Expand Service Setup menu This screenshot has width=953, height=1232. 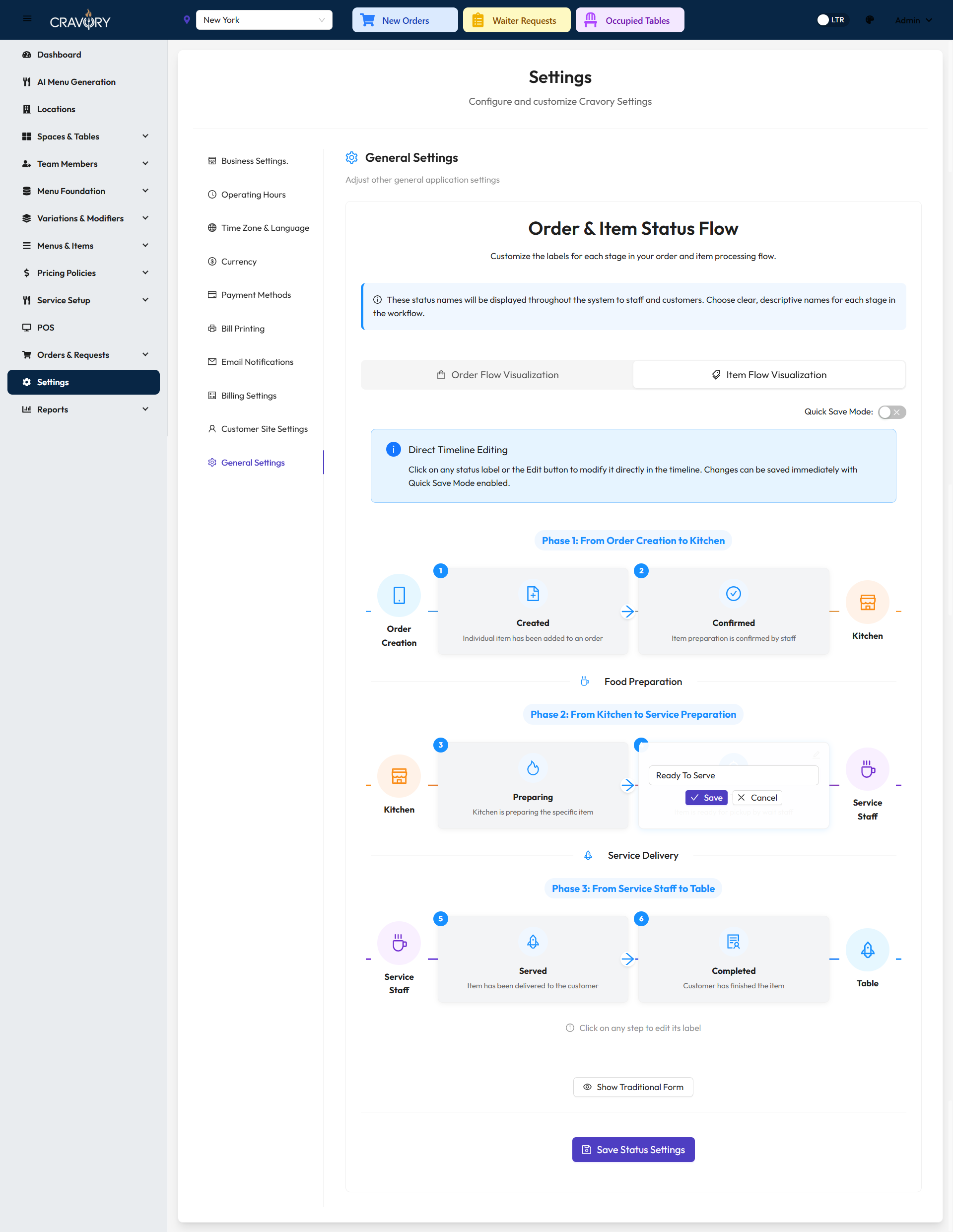tap(83, 300)
